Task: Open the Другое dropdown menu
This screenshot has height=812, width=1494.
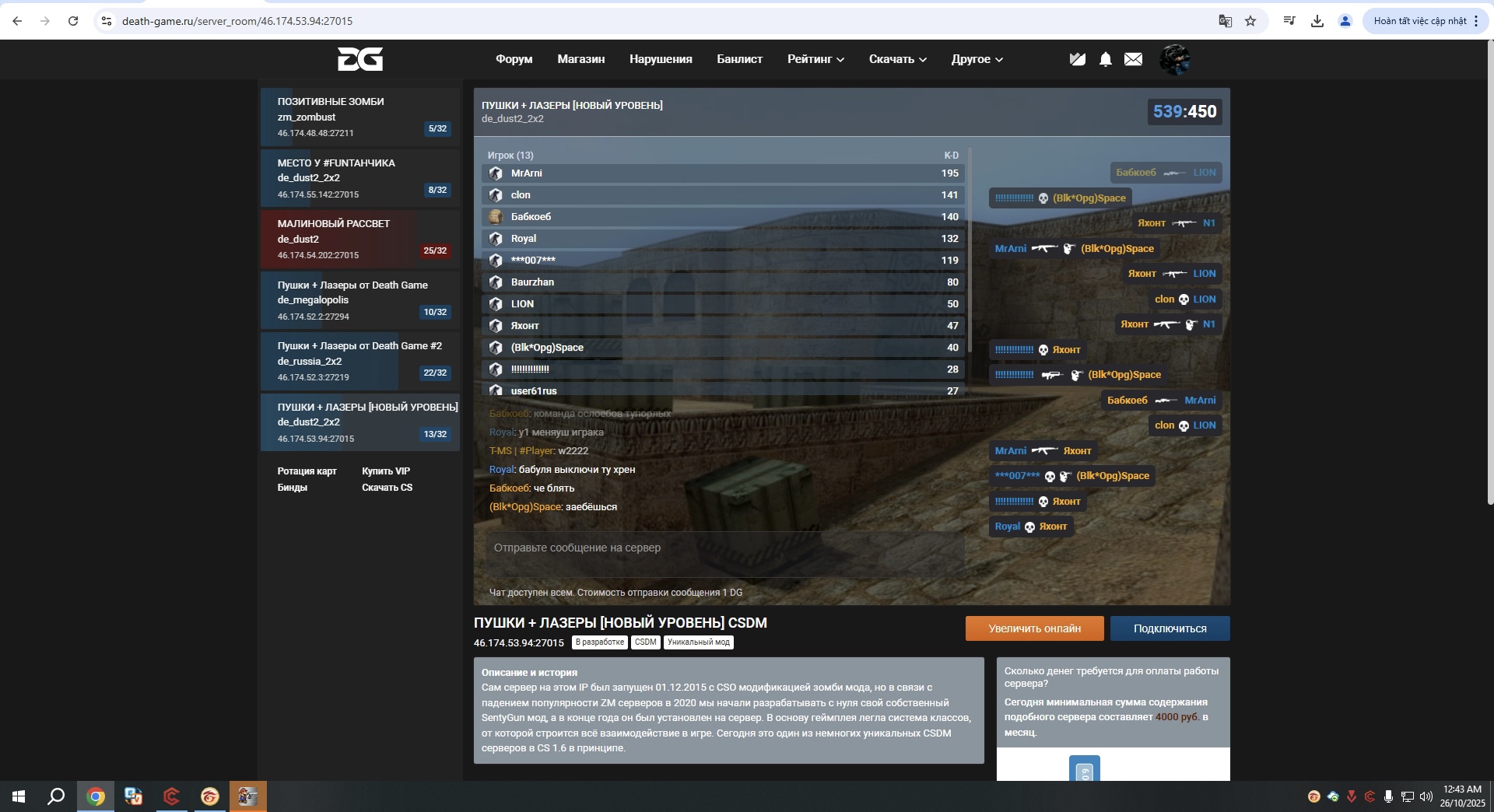Action: [x=977, y=59]
